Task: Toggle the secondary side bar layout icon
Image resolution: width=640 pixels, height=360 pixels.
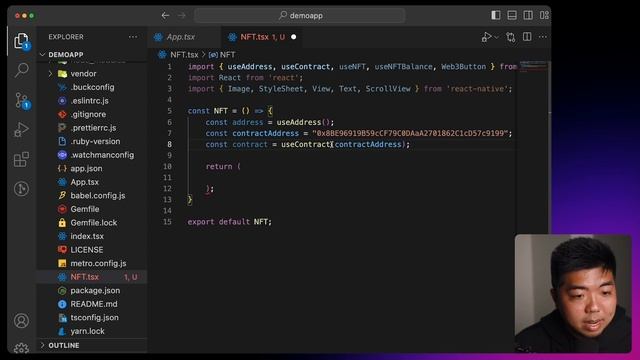Action: pos(528,15)
